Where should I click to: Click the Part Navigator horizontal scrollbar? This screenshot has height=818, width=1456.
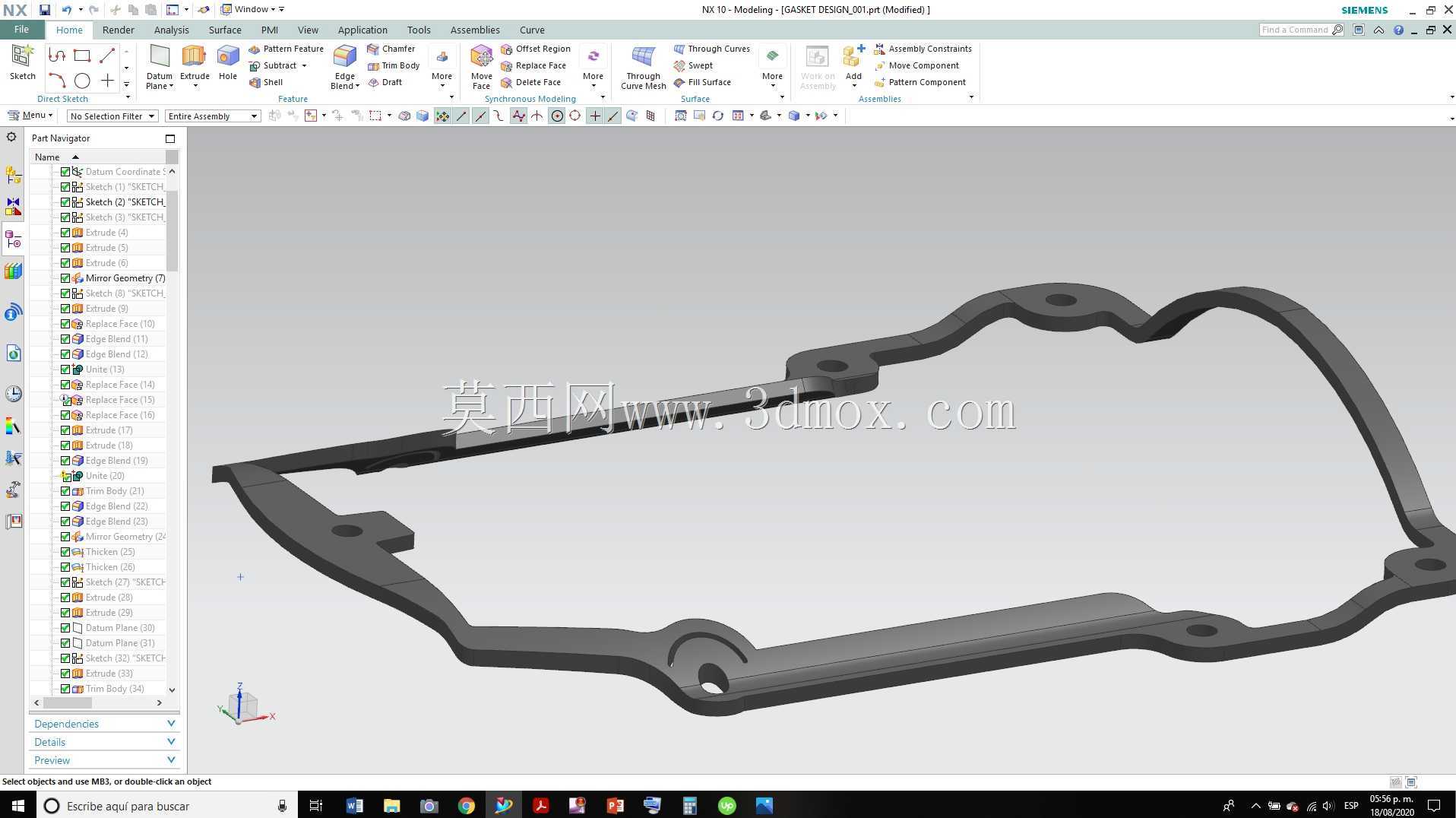(x=68, y=702)
